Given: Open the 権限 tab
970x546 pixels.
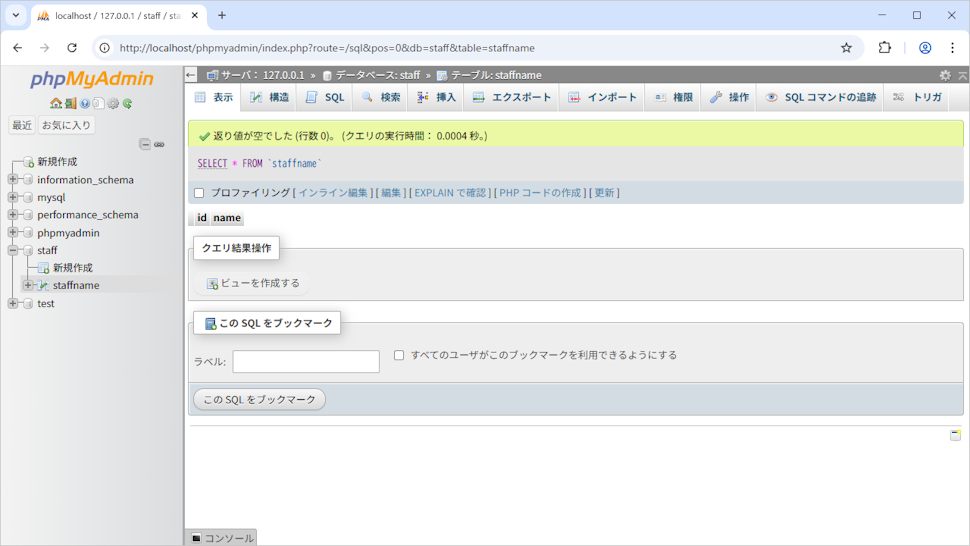Looking at the screenshot, I should click(x=674, y=97).
